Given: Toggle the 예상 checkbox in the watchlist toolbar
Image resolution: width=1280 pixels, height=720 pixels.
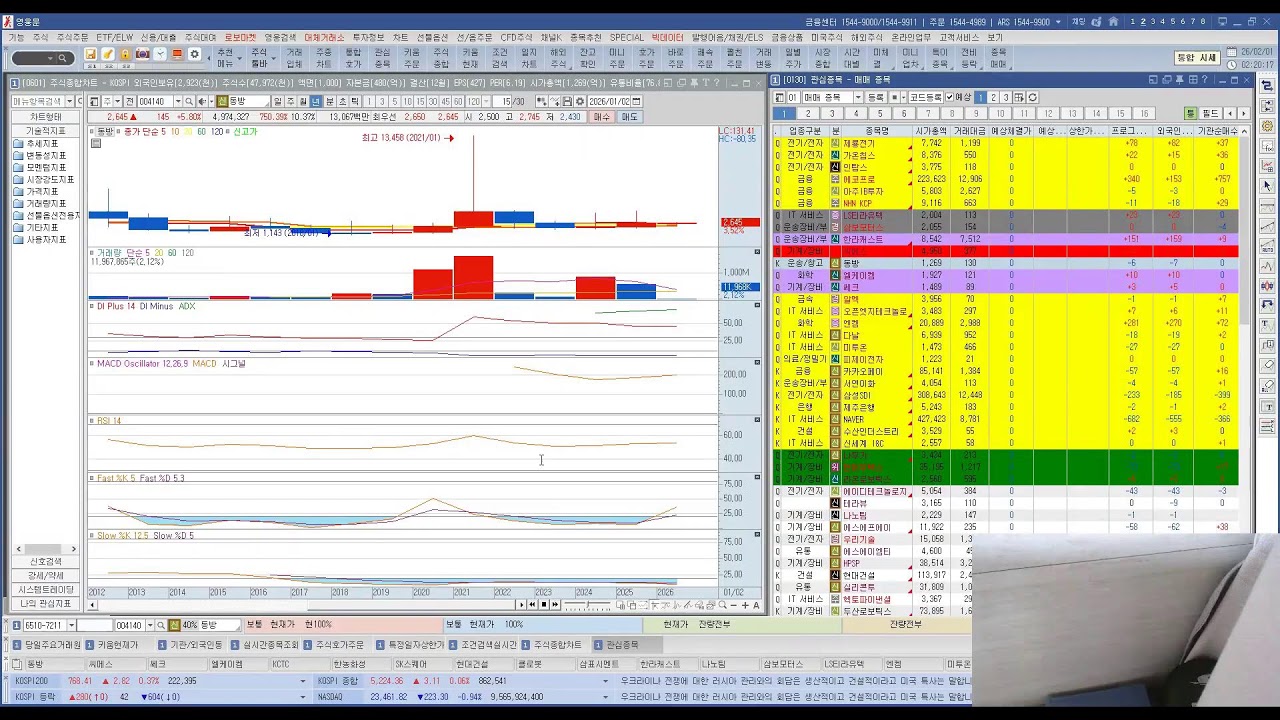Looking at the screenshot, I should coord(950,97).
